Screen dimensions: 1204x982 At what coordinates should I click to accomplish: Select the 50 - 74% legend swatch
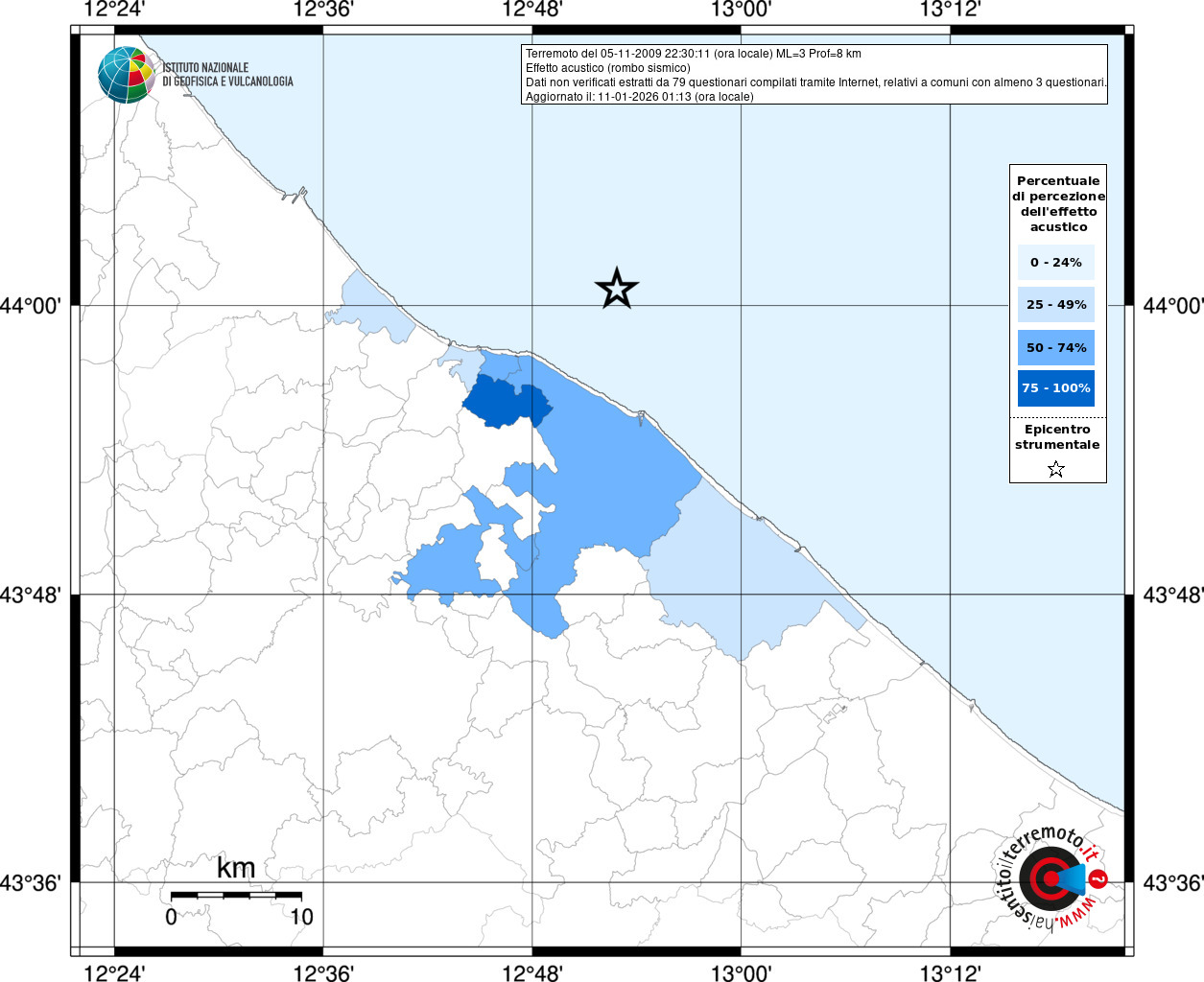tap(1056, 347)
